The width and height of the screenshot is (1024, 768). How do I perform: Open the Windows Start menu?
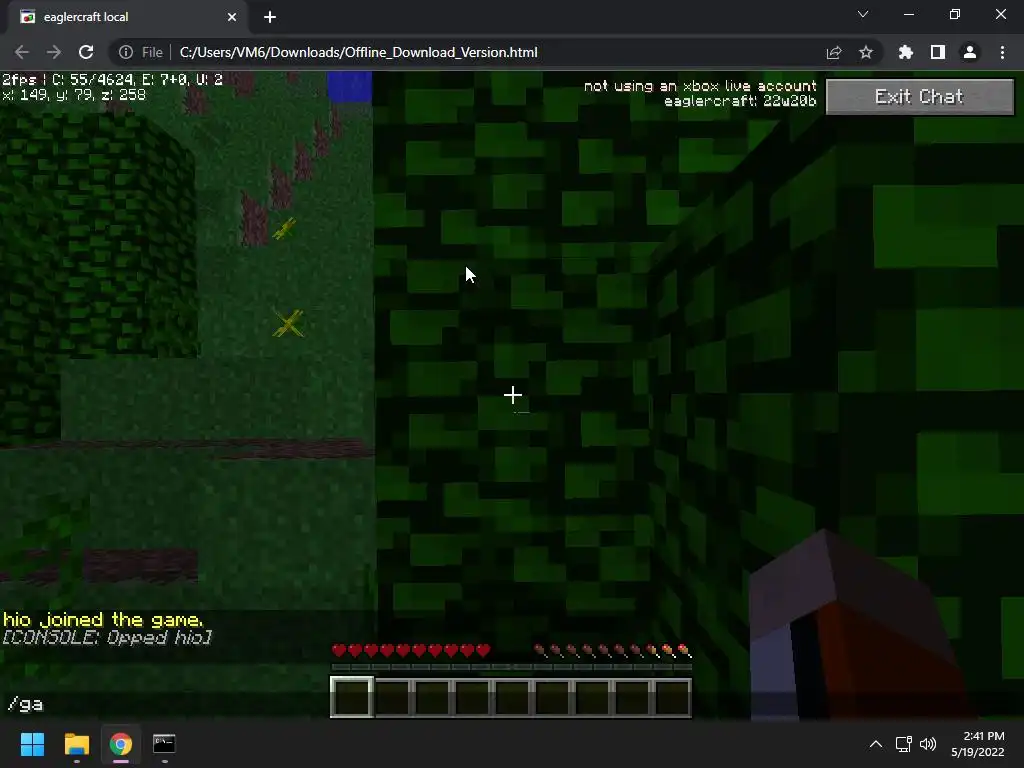tap(32, 744)
